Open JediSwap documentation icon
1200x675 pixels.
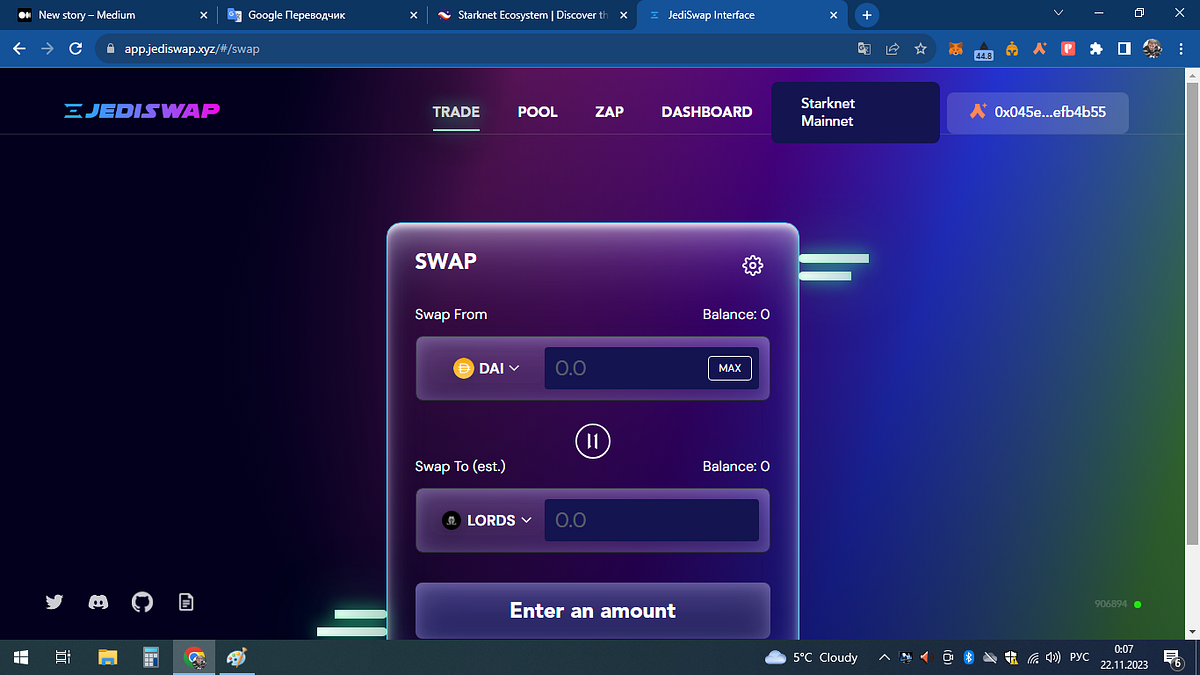click(x=185, y=601)
